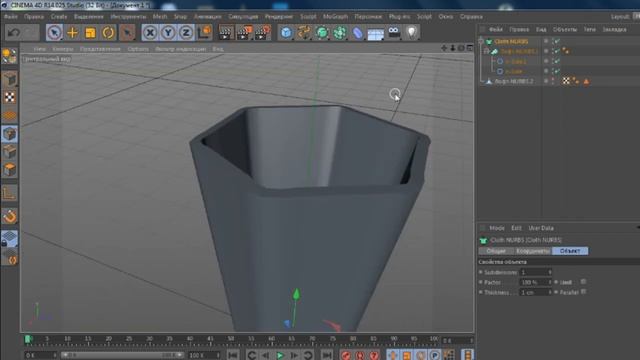Render to Picture Viewer icon
The image size is (640, 360).
pyautogui.click(x=244, y=33)
